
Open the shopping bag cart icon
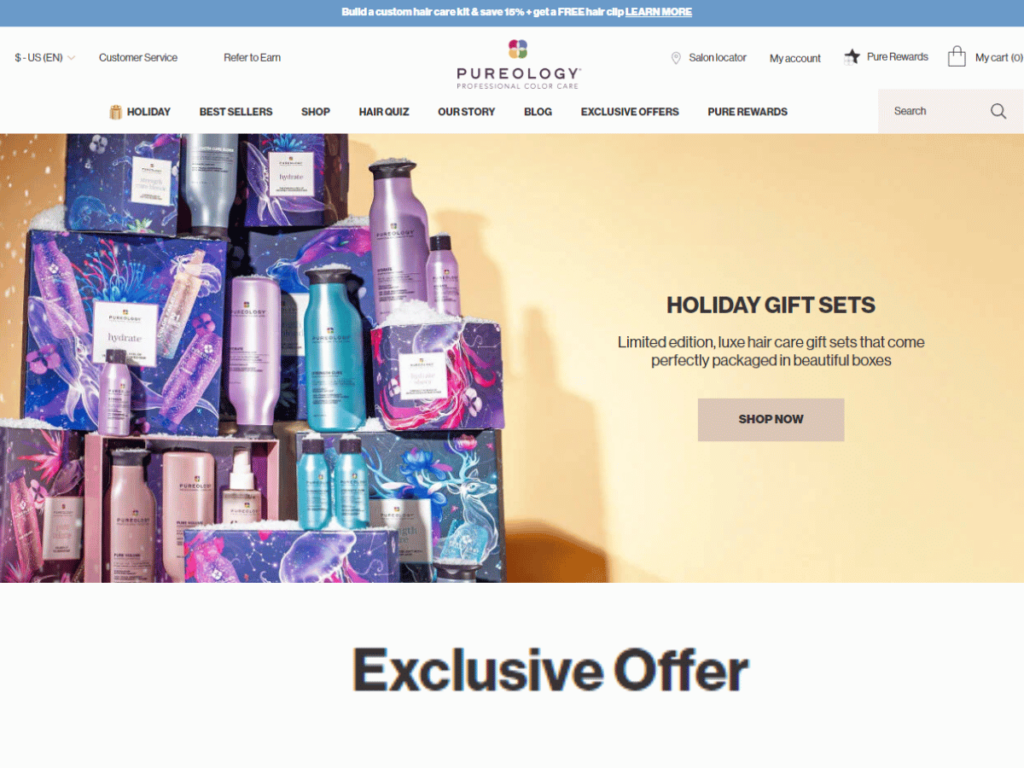(957, 56)
